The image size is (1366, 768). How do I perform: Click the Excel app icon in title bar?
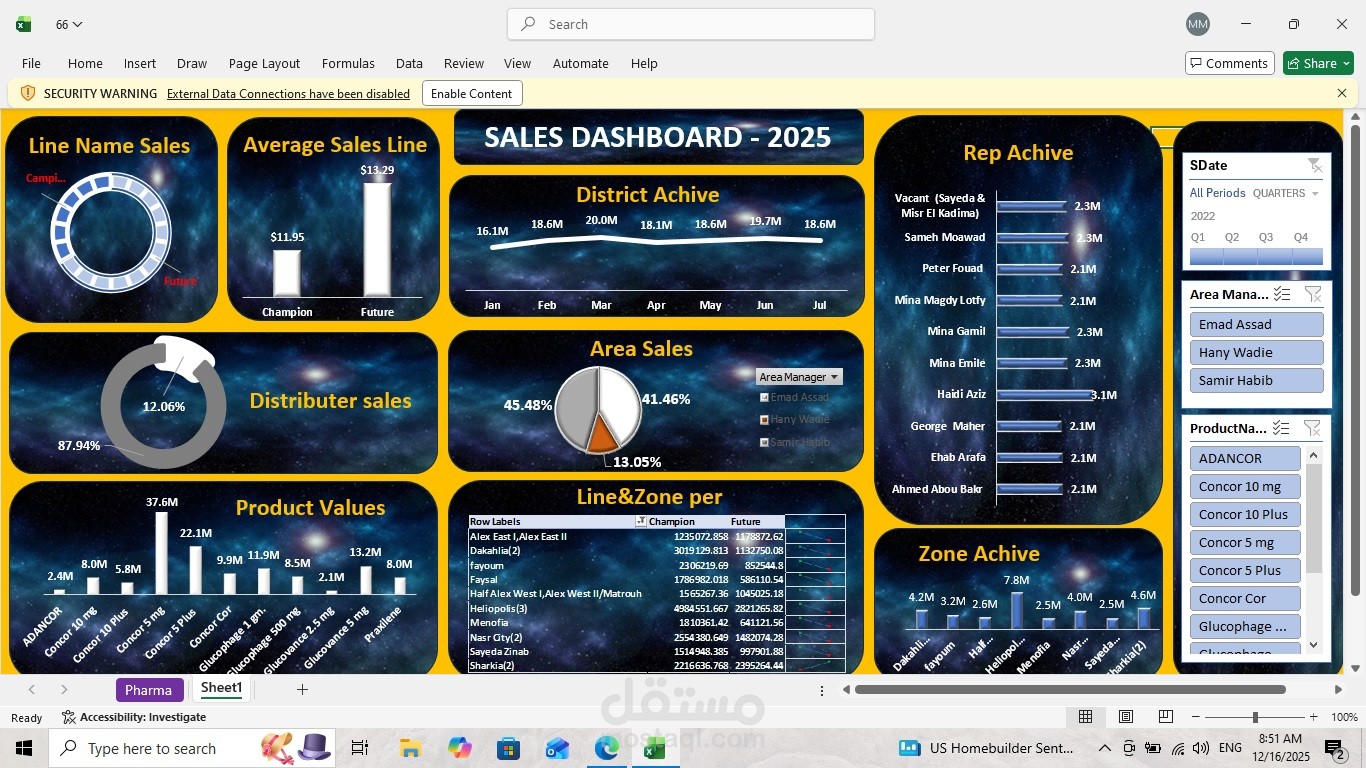pos(24,24)
